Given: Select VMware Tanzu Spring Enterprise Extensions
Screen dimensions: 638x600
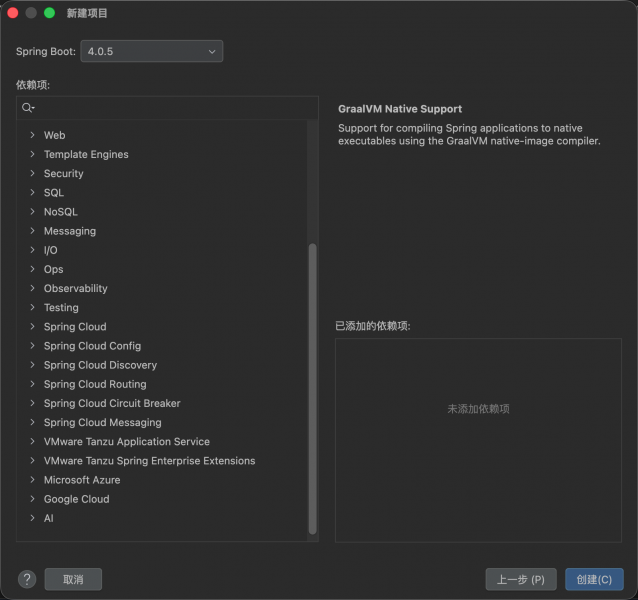Looking at the screenshot, I should 162,460.
